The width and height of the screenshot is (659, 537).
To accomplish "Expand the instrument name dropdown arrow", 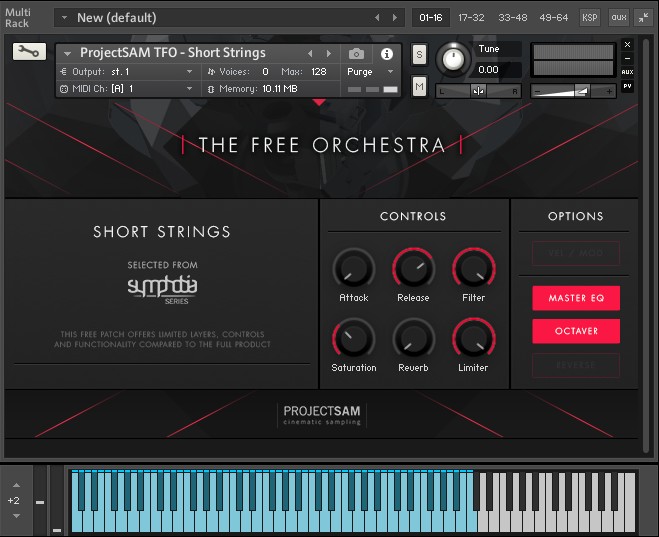I will point(67,54).
